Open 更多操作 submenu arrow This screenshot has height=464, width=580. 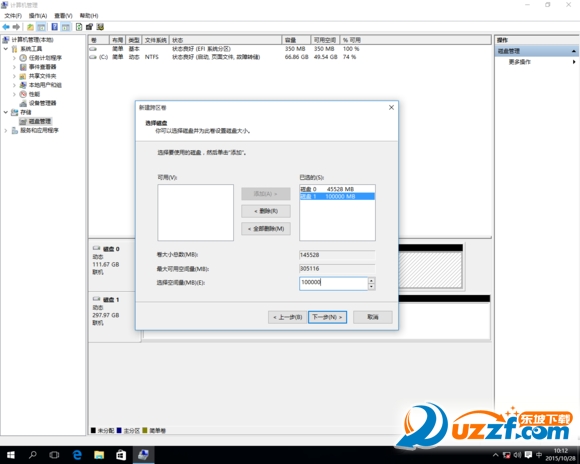(x=574, y=62)
